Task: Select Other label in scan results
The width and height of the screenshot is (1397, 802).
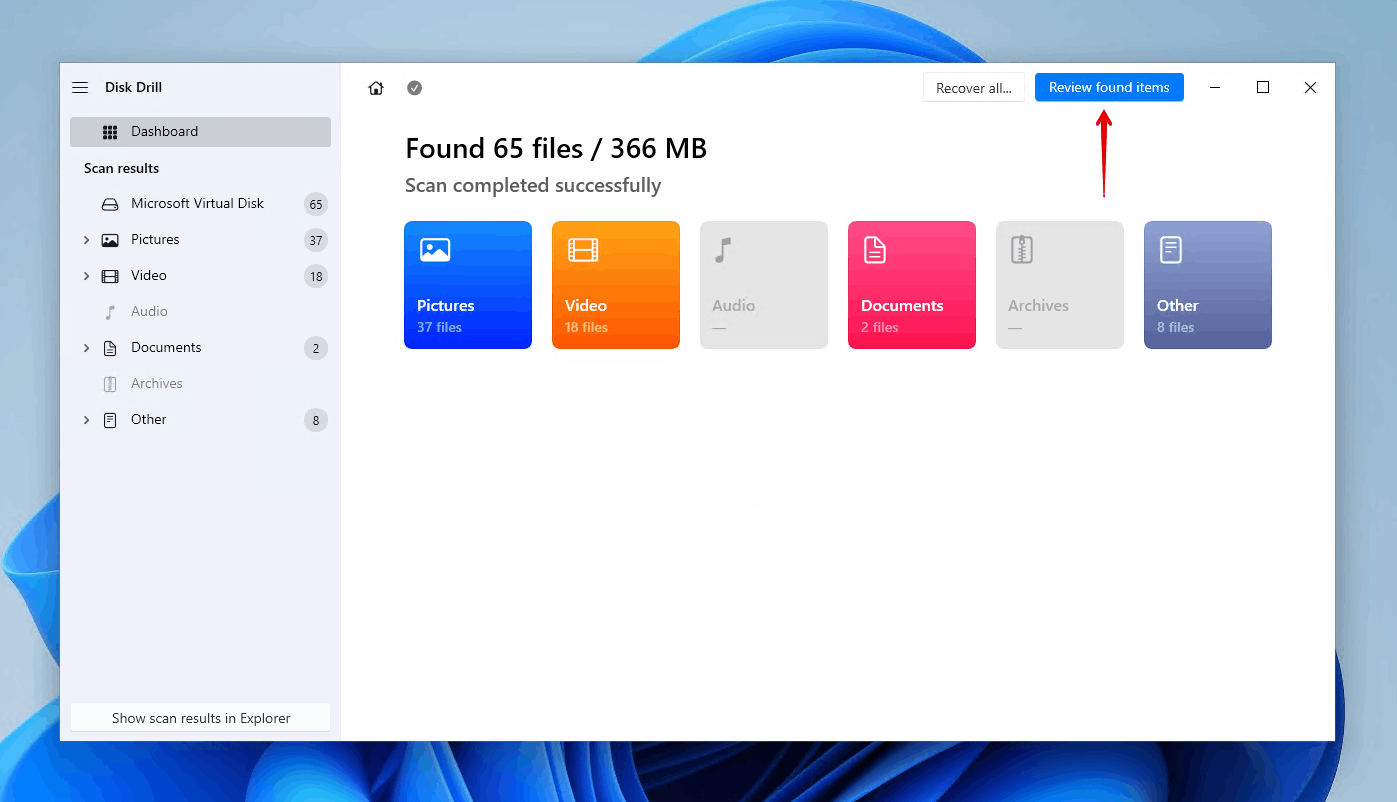Action: (x=149, y=419)
